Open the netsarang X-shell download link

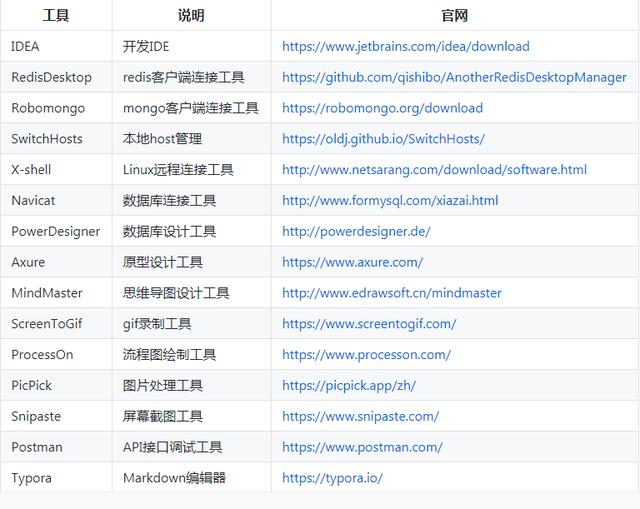434,170
